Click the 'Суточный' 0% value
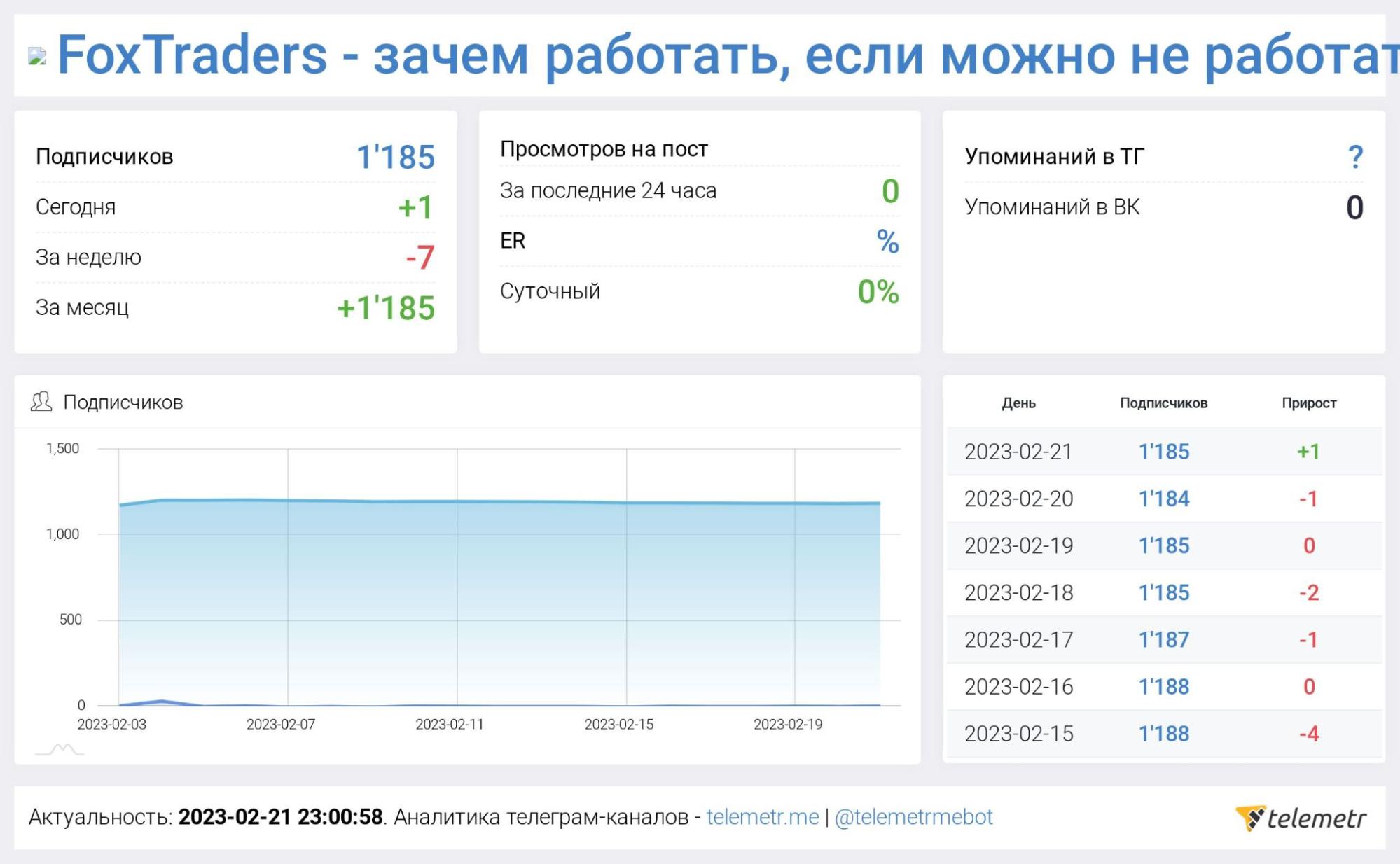The width and height of the screenshot is (1400, 864). click(x=878, y=292)
